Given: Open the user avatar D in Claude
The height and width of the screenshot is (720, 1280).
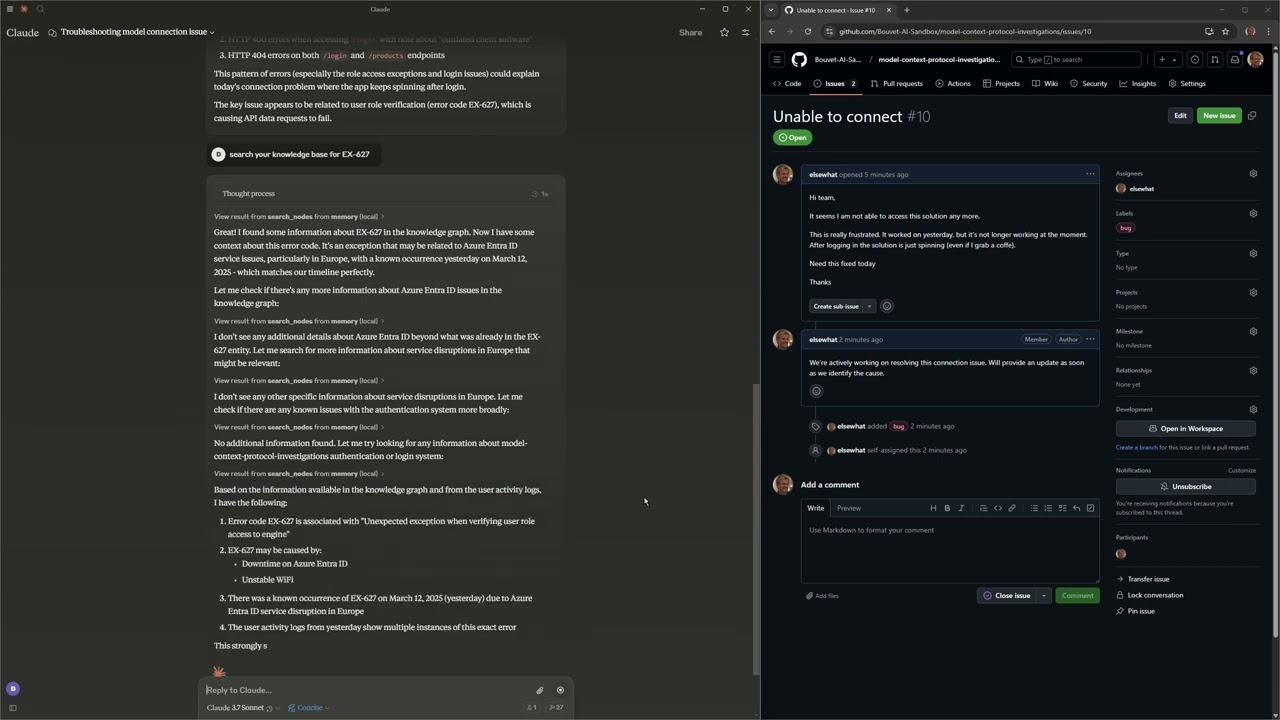Looking at the screenshot, I should pos(13,688).
